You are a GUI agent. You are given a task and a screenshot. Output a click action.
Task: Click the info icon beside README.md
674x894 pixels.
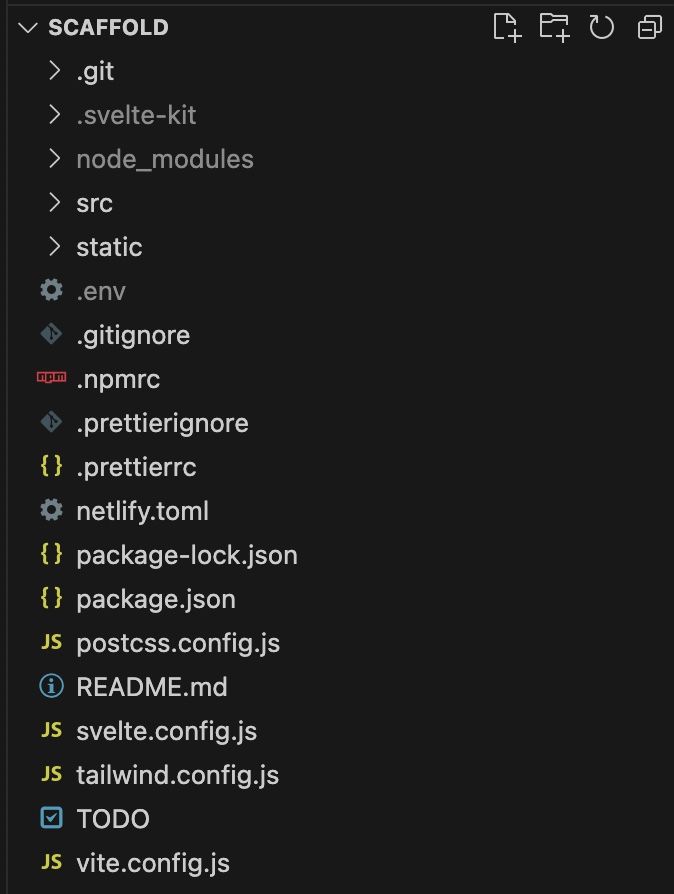[x=51, y=686]
